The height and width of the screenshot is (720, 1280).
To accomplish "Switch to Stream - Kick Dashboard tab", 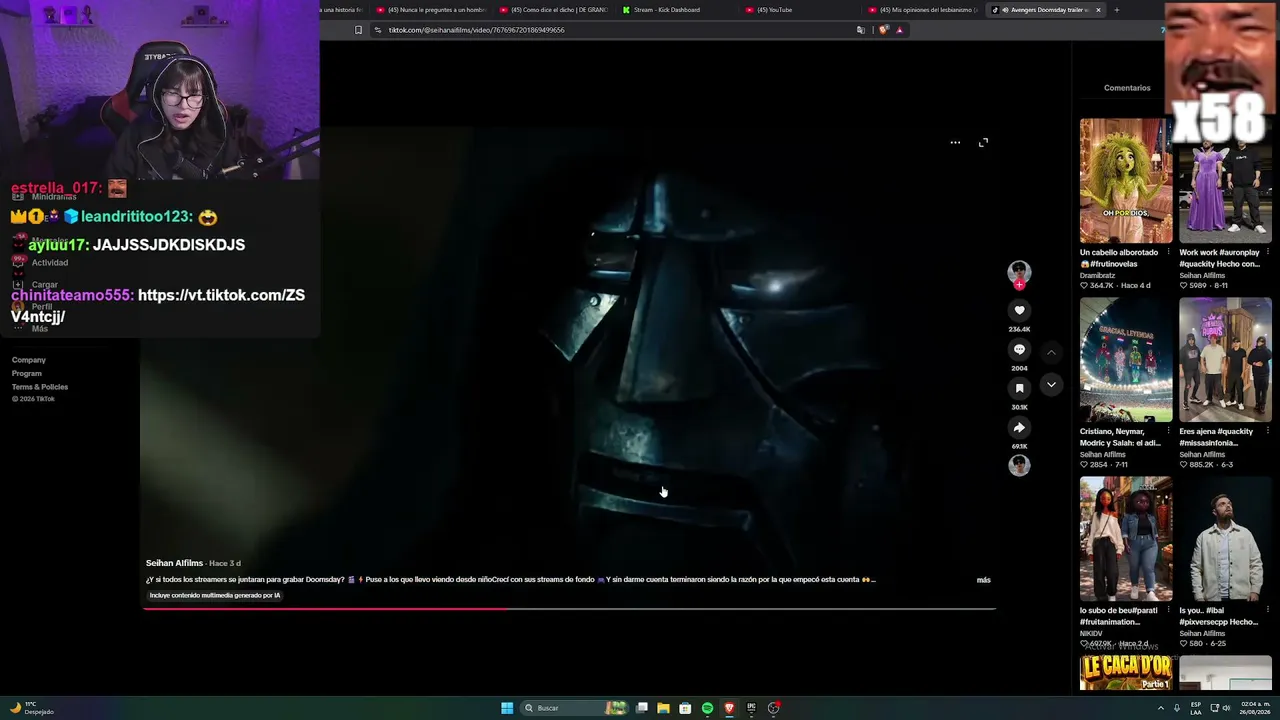I will click(x=677, y=10).
